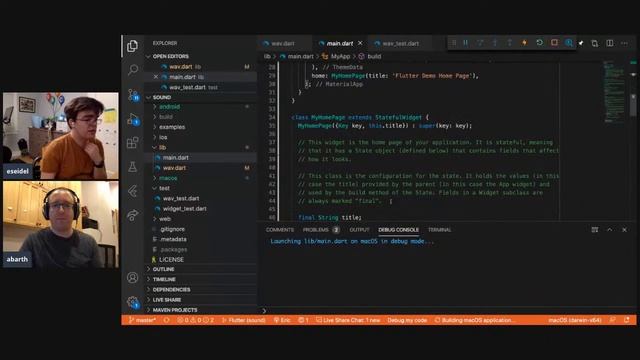The width and height of the screenshot is (640, 360).
Task: Open the .metadata file
Action: coord(173,239)
